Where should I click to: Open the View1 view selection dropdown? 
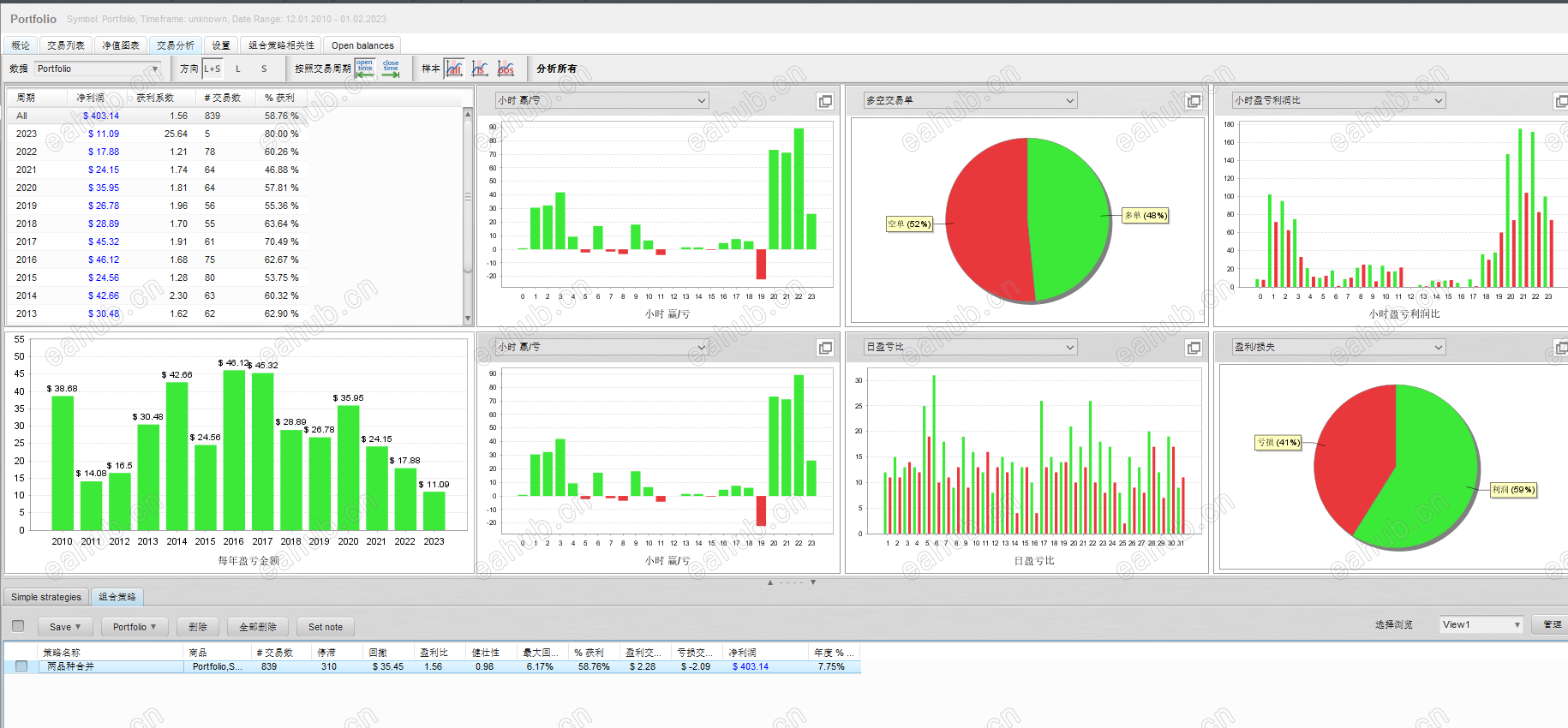pyautogui.click(x=1481, y=624)
